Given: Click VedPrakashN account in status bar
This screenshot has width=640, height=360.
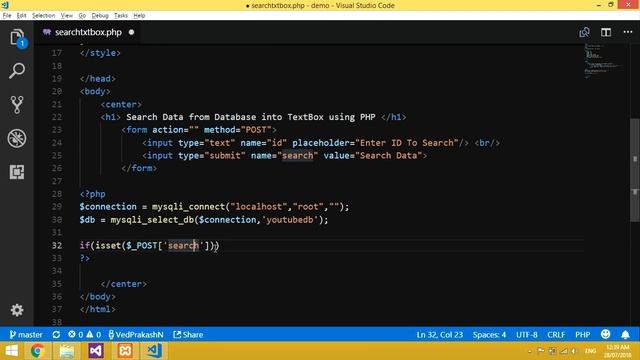Looking at the screenshot, I should [136, 335].
